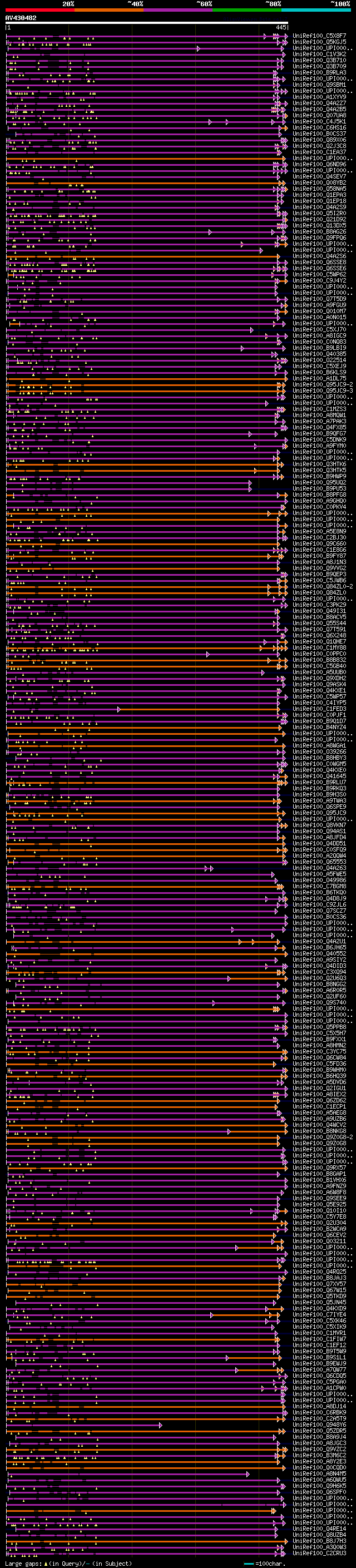Select hit UniRef100_Q9S740
Image resolution: width=356 pixels, height=1568 pixels.
319,1002
